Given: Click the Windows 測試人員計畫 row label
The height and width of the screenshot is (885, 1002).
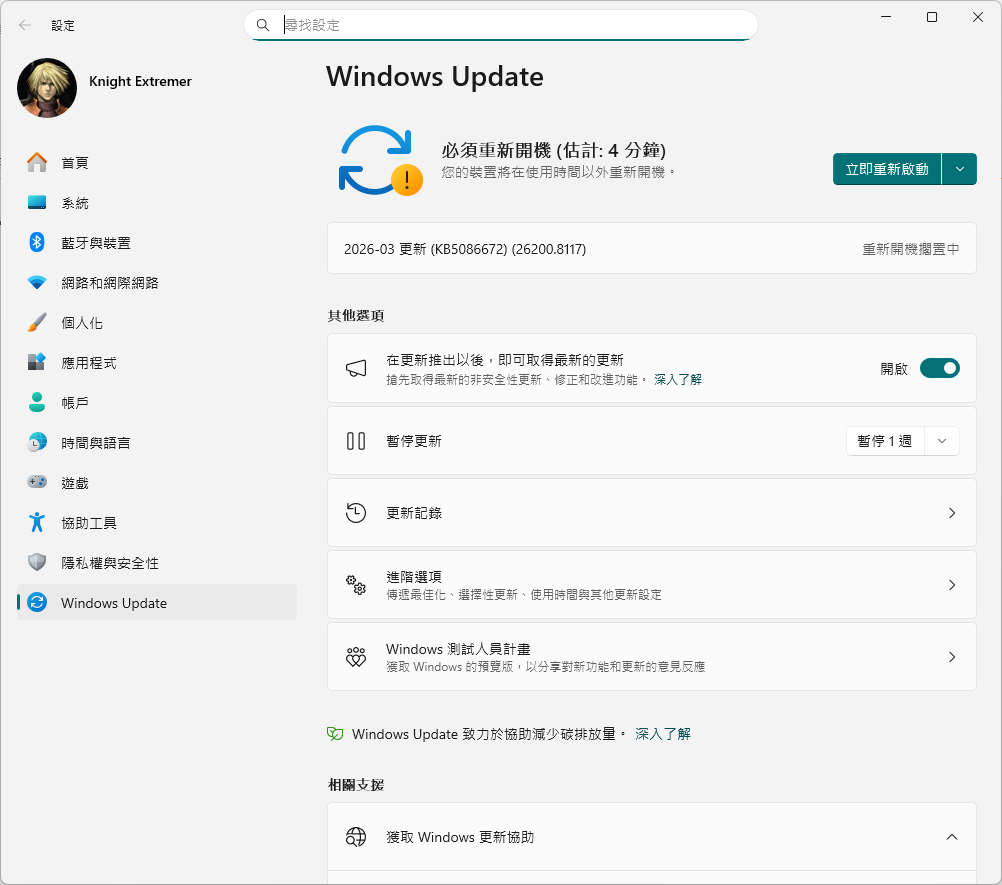Looking at the screenshot, I should click(x=458, y=649).
